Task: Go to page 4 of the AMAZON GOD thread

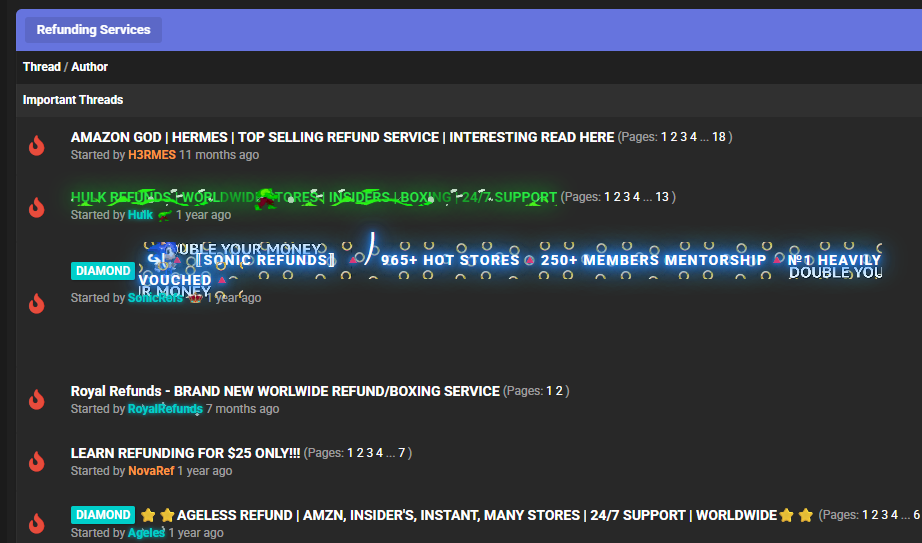Action: (x=693, y=137)
